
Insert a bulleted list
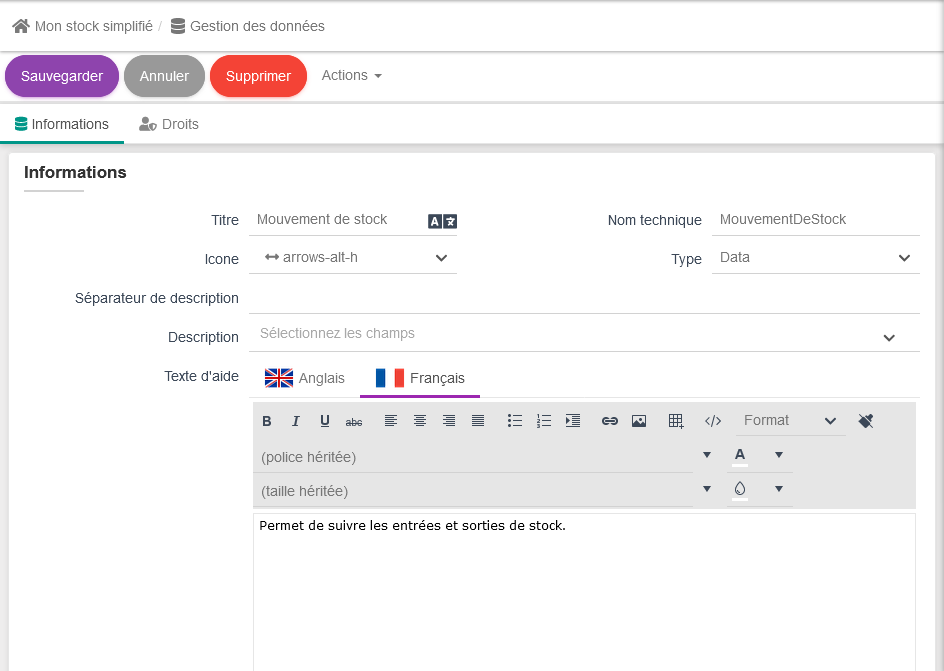515,421
